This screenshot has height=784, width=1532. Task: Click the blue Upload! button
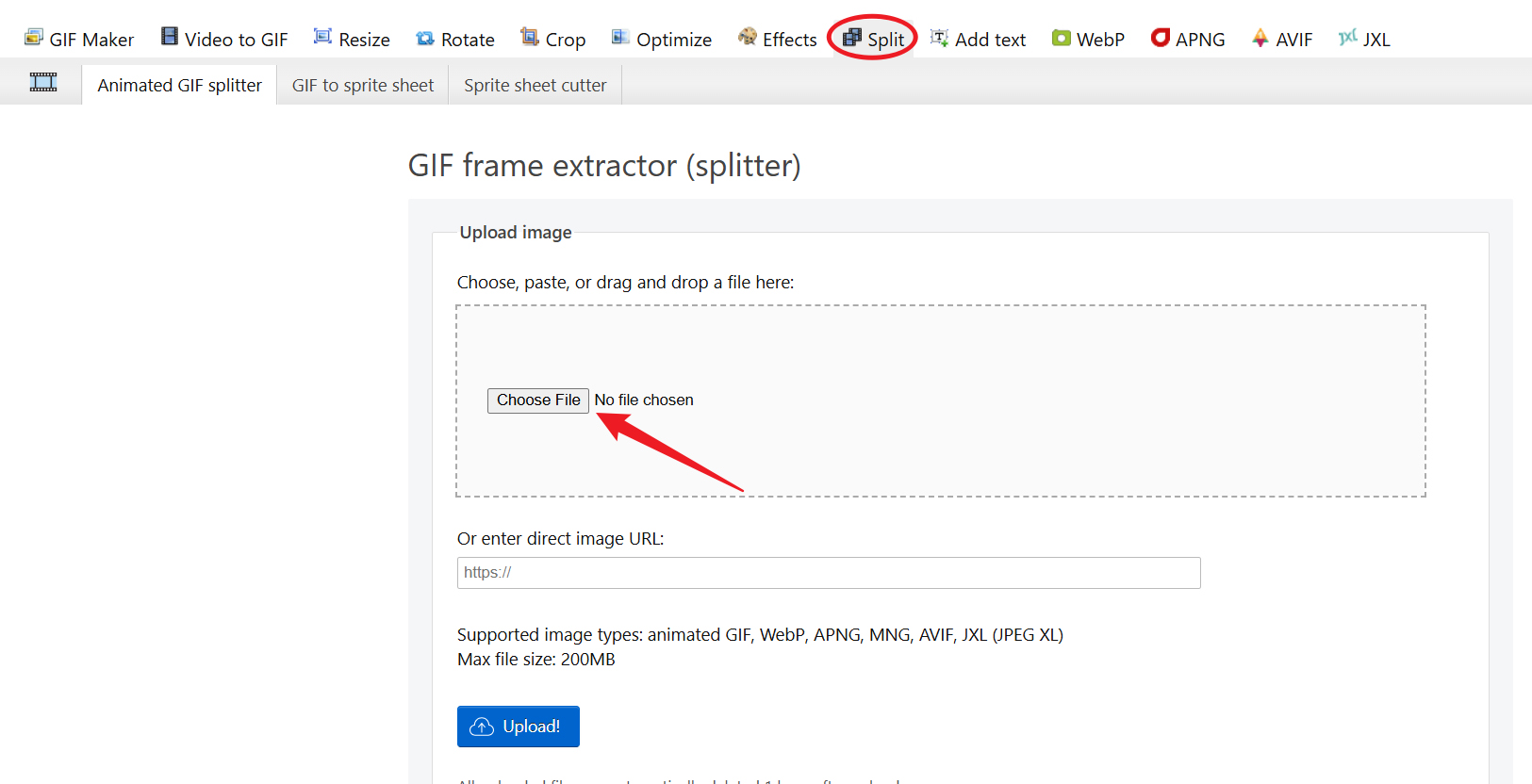point(519,727)
